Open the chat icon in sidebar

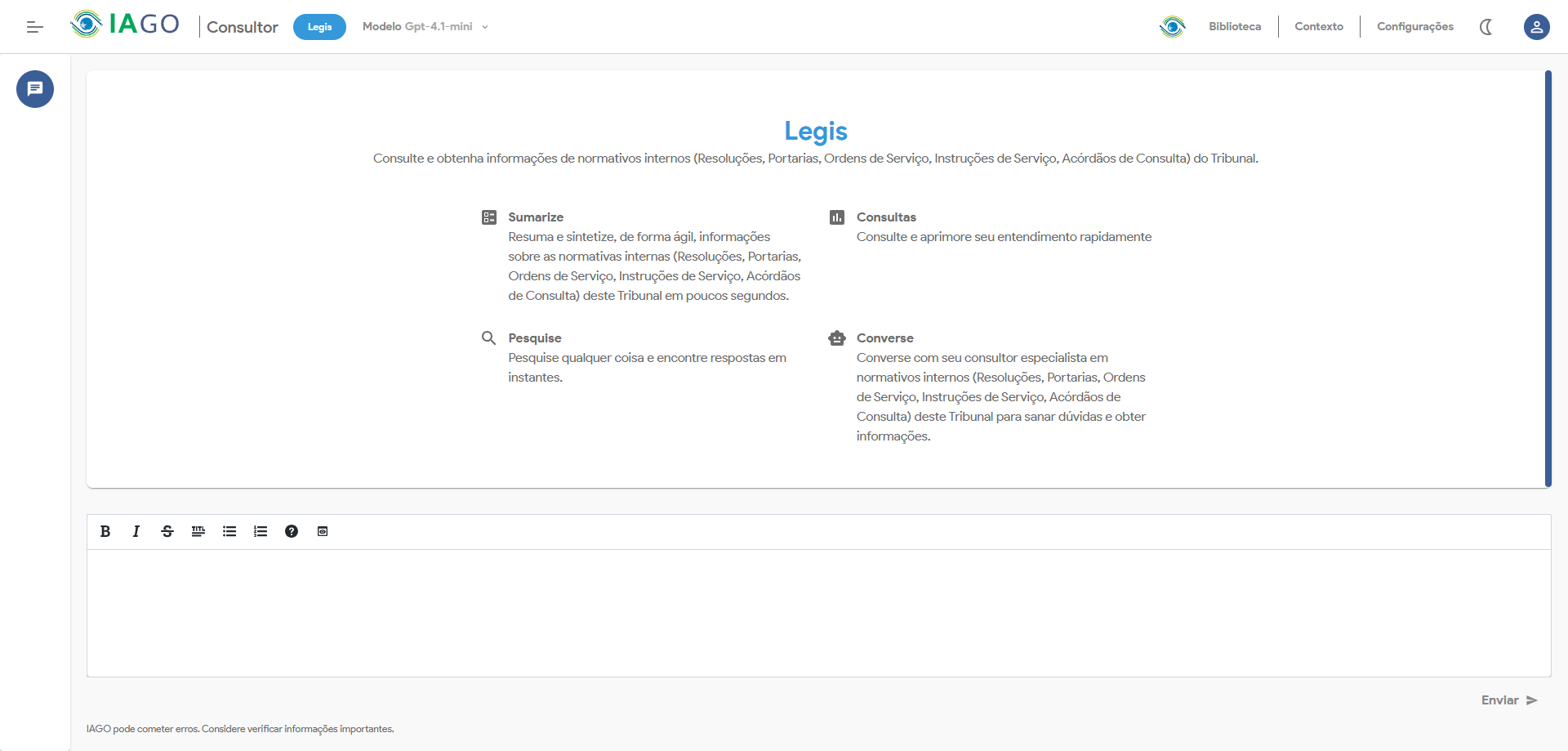pos(35,89)
